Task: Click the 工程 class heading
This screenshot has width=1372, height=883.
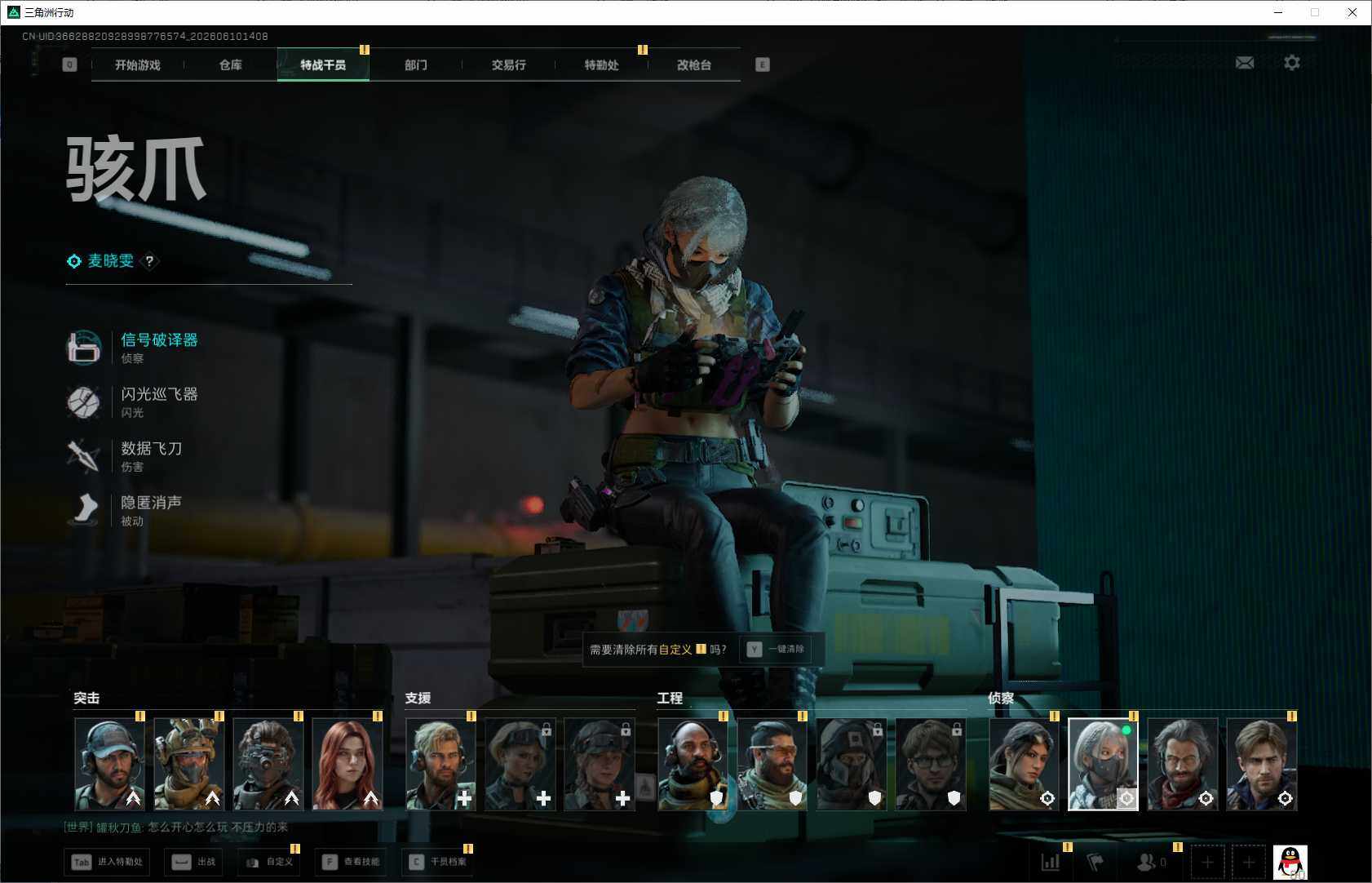Action: (670, 698)
